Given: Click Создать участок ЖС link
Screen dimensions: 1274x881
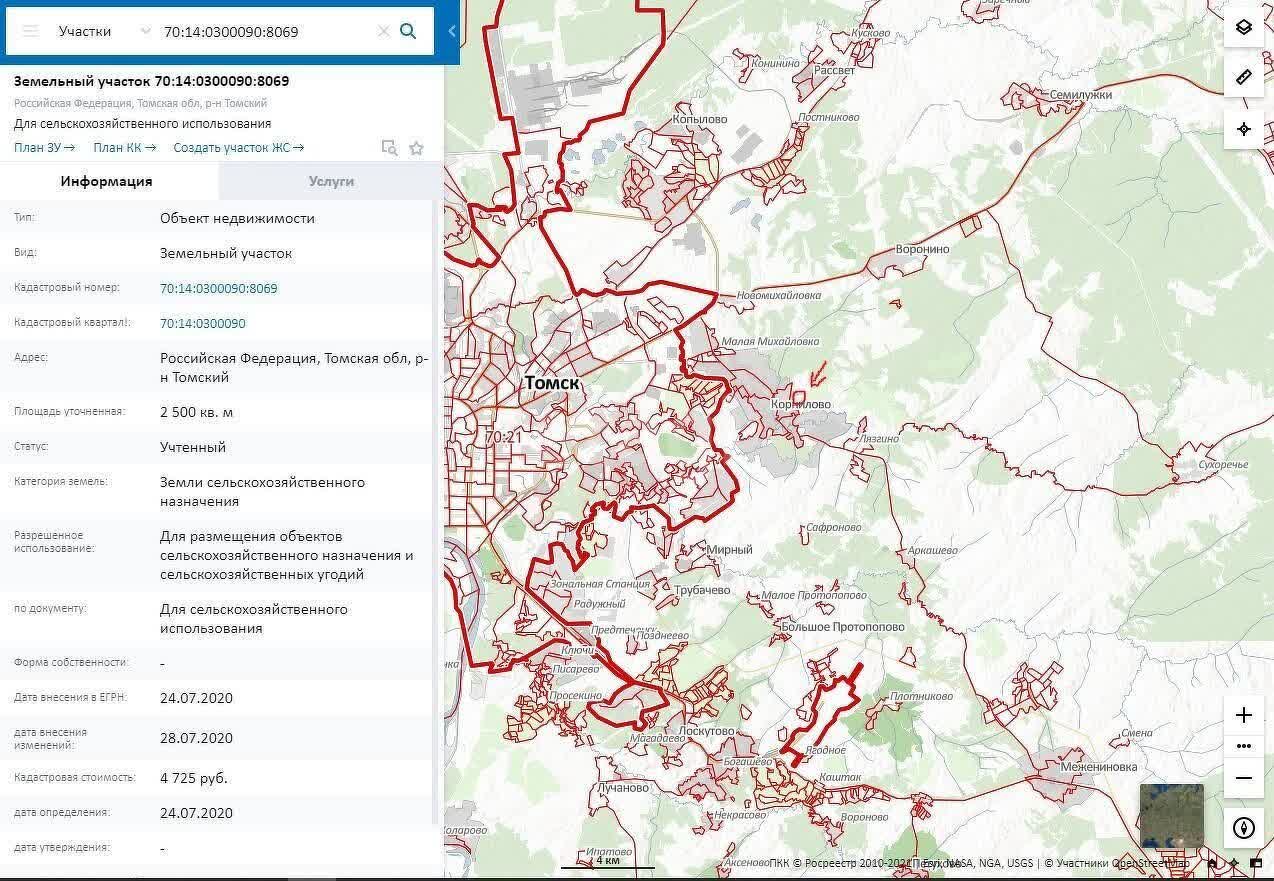Looking at the screenshot, I should click(238, 148).
